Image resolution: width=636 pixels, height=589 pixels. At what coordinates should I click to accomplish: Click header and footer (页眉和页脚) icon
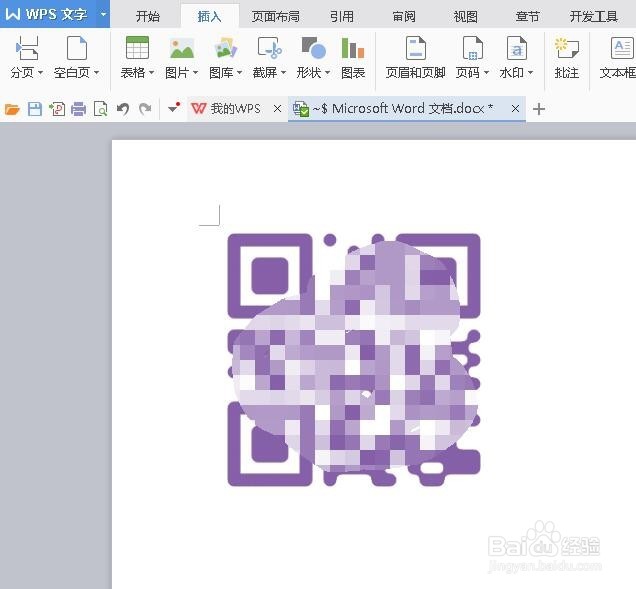click(x=416, y=48)
